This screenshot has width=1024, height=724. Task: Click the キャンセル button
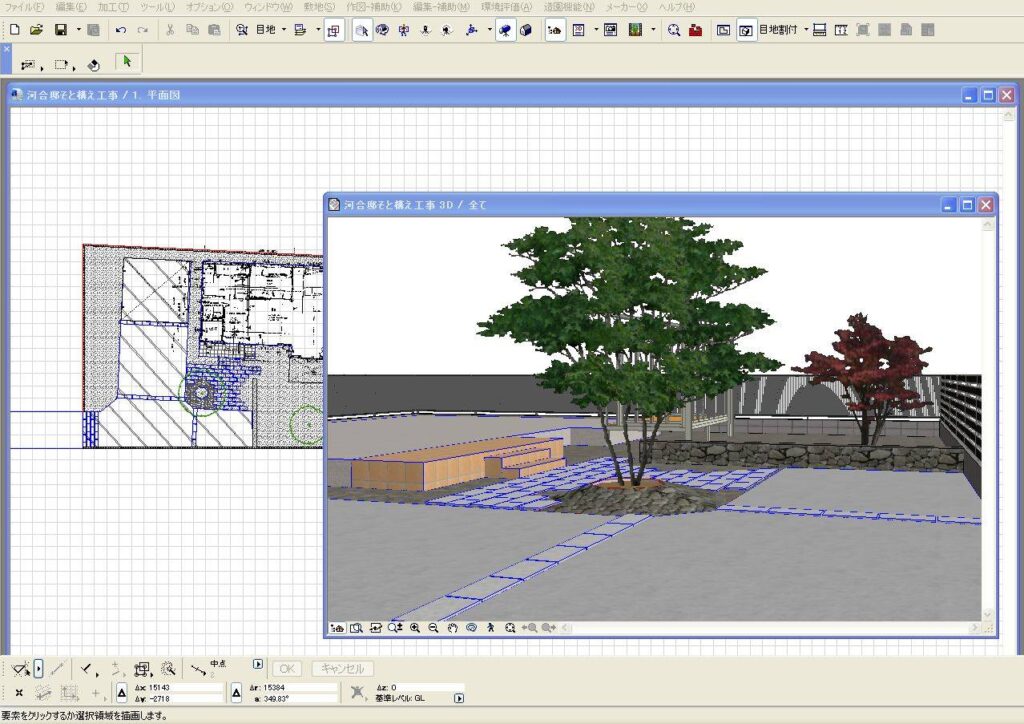tap(343, 668)
